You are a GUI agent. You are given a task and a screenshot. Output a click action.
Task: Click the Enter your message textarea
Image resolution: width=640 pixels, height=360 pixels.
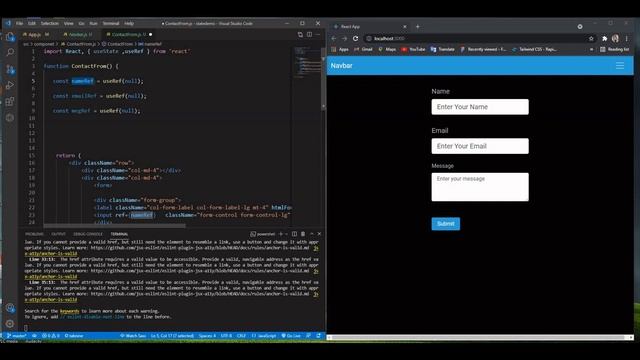[x=480, y=187]
